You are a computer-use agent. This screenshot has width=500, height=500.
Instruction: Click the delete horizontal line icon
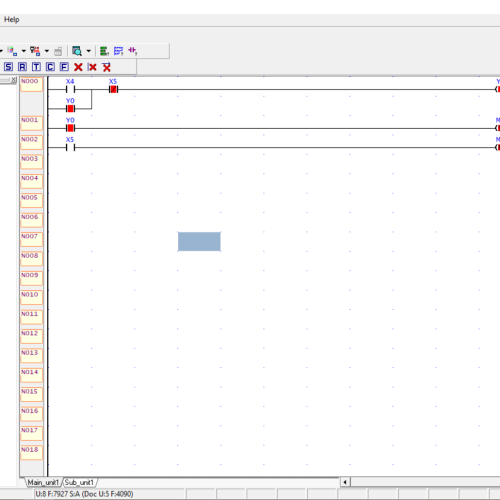point(106,67)
